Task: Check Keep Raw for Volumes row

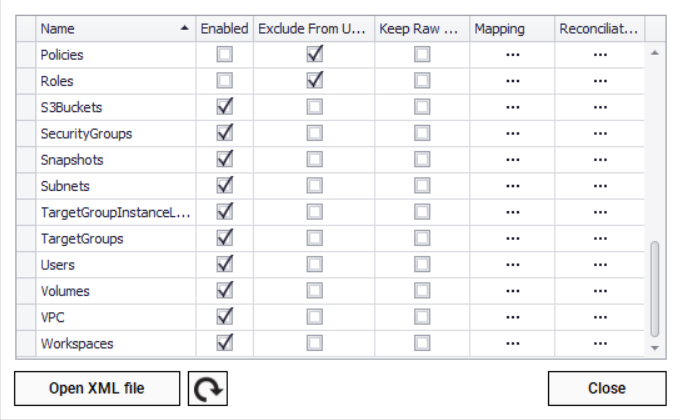Action: (x=422, y=291)
